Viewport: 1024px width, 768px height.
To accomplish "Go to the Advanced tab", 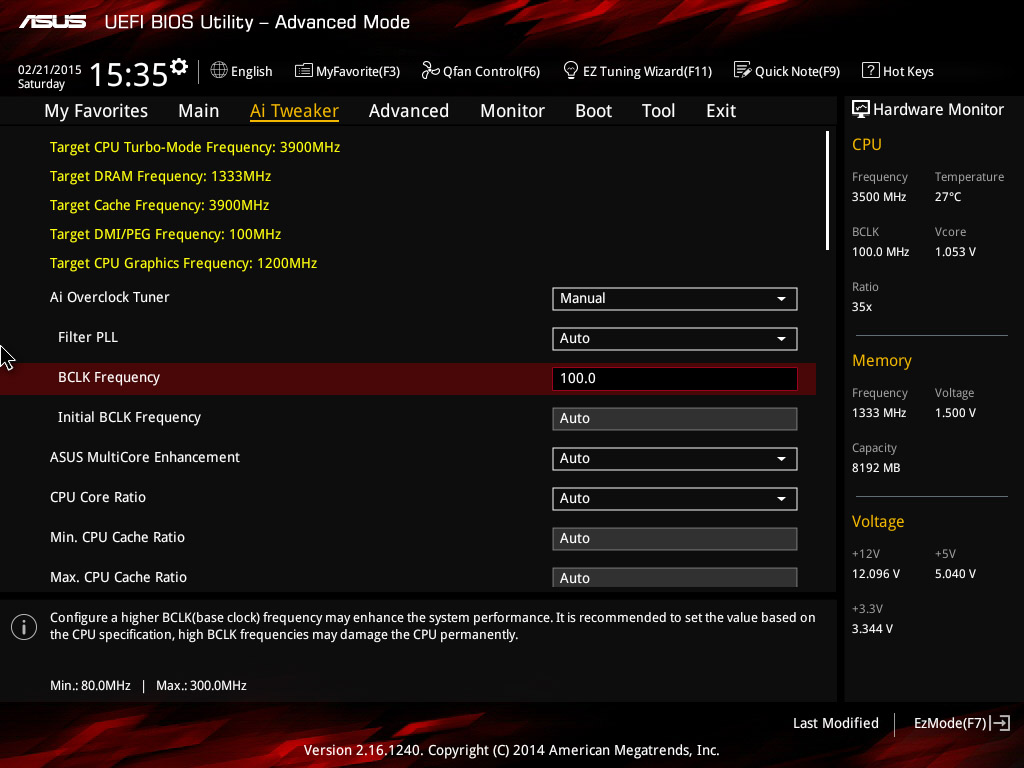I will click(409, 111).
